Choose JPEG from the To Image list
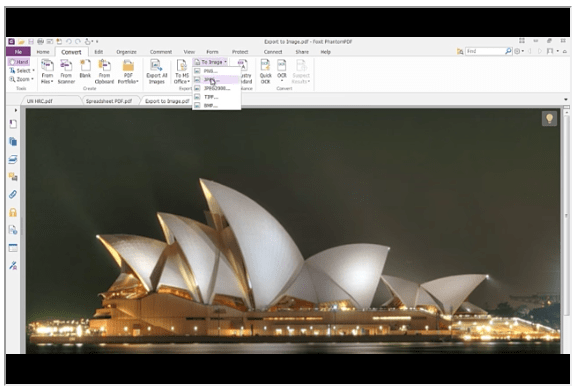The width and height of the screenshot is (577, 389). coord(216,79)
